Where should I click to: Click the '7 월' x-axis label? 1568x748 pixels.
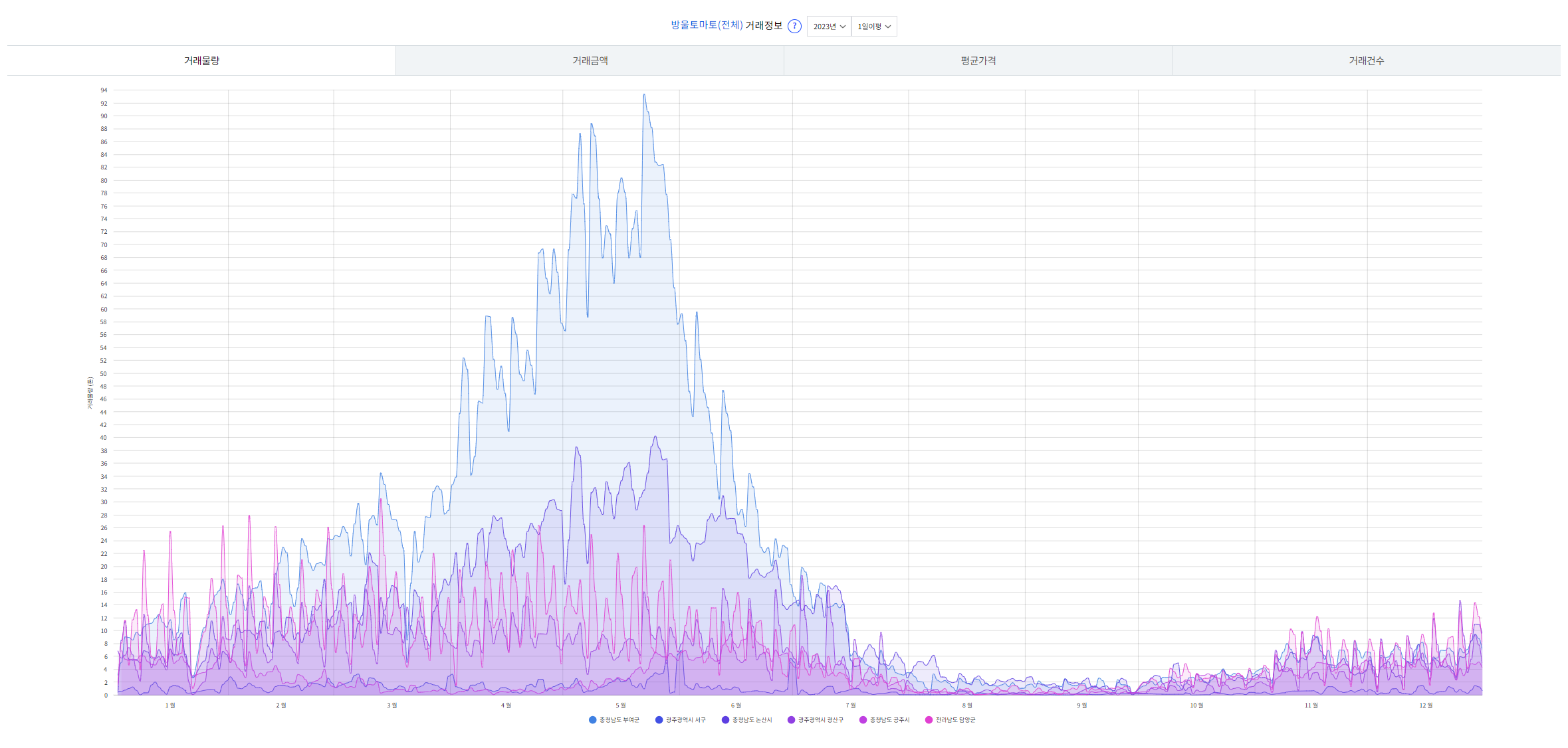851,705
